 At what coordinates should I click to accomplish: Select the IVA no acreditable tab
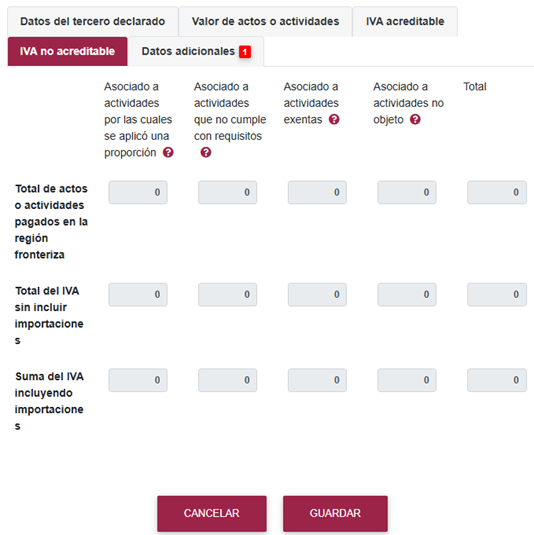point(68,52)
